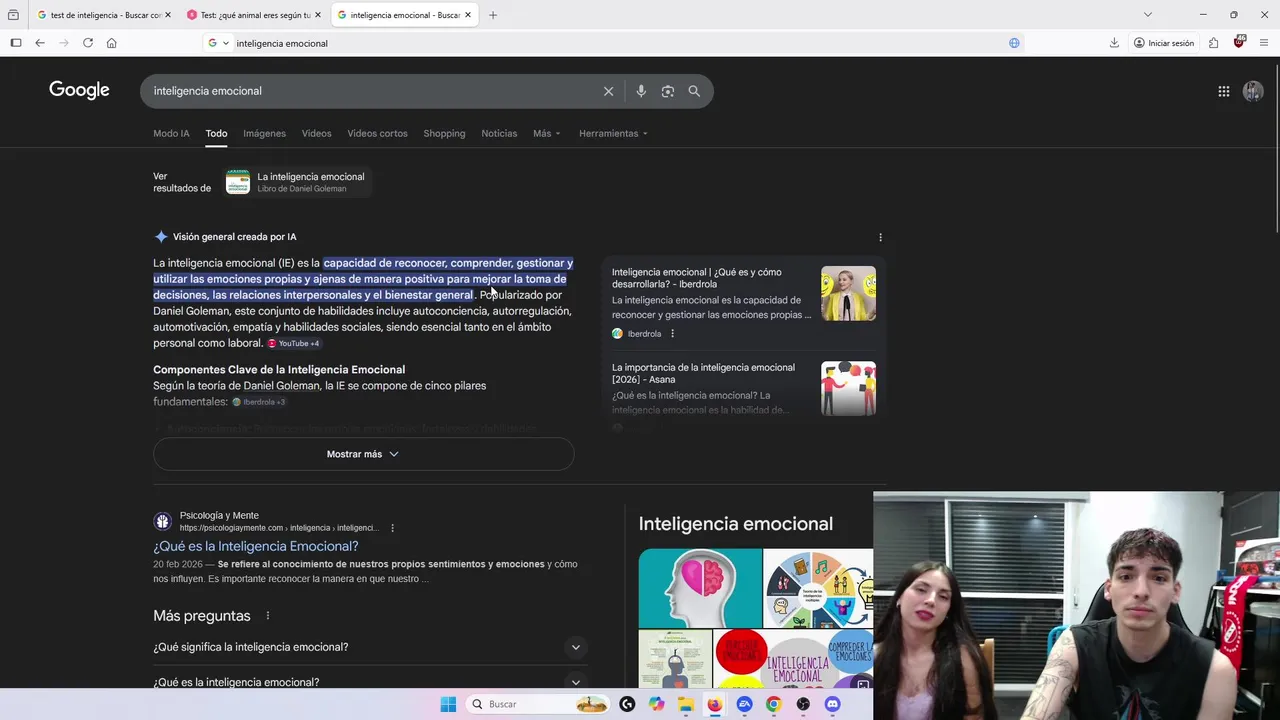Click the Windows taskbar Buscar field
This screenshot has width=1280, height=720.
click(537, 704)
